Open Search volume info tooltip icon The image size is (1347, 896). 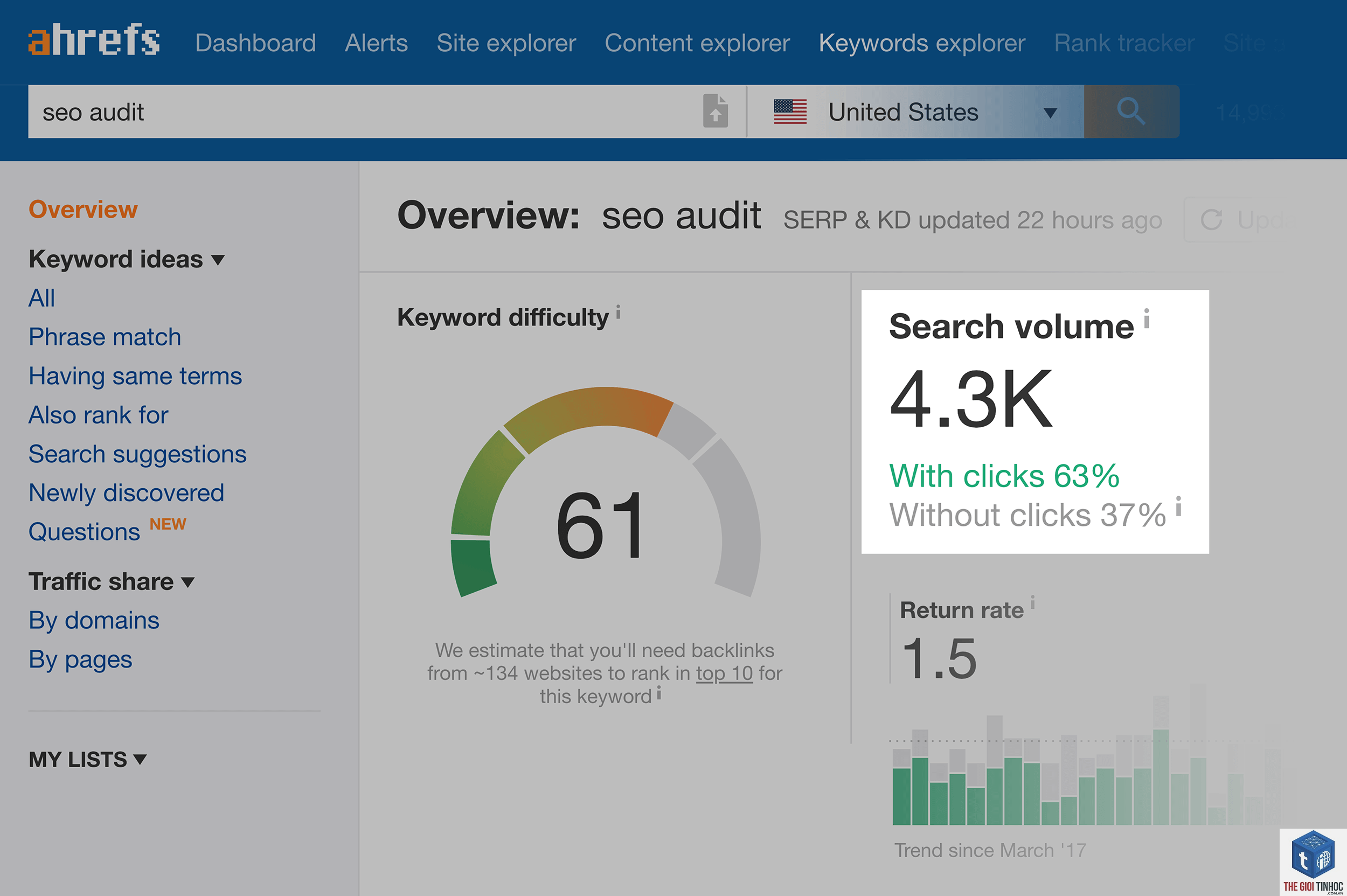pos(1147,319)
